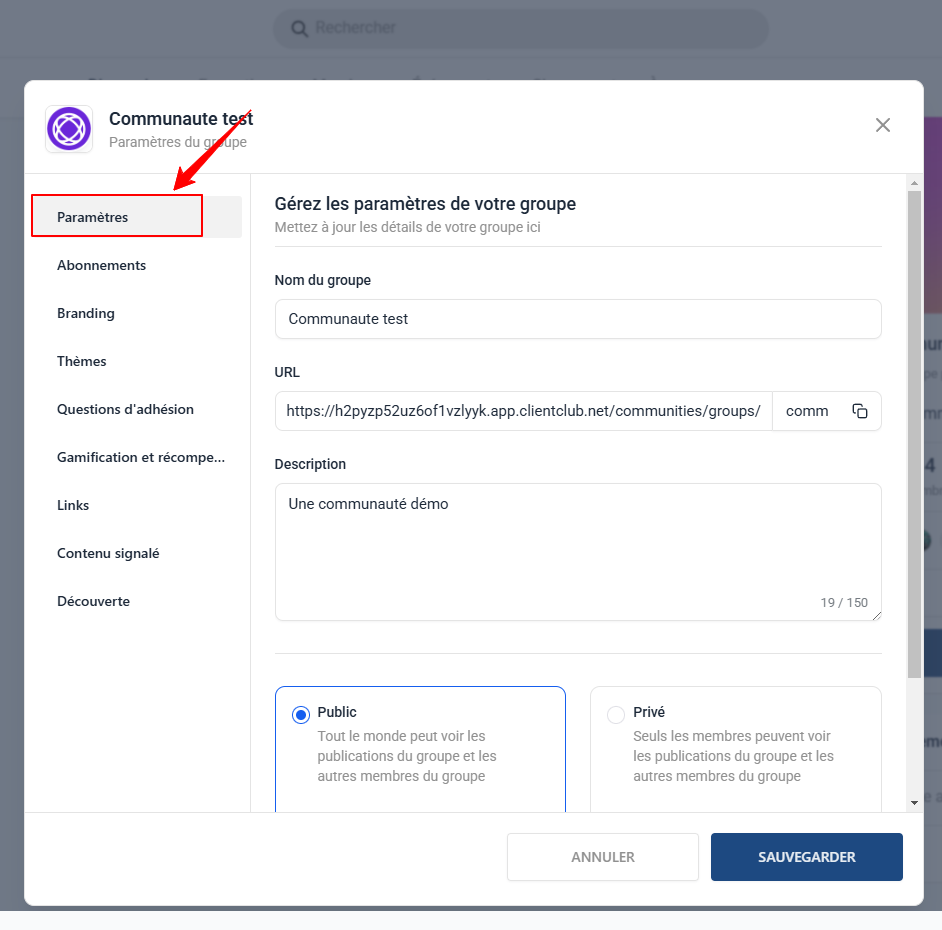Open the Paramètres sidebar tab
Image resolution: width=942 pixels, height=930 pixels.
93,217
